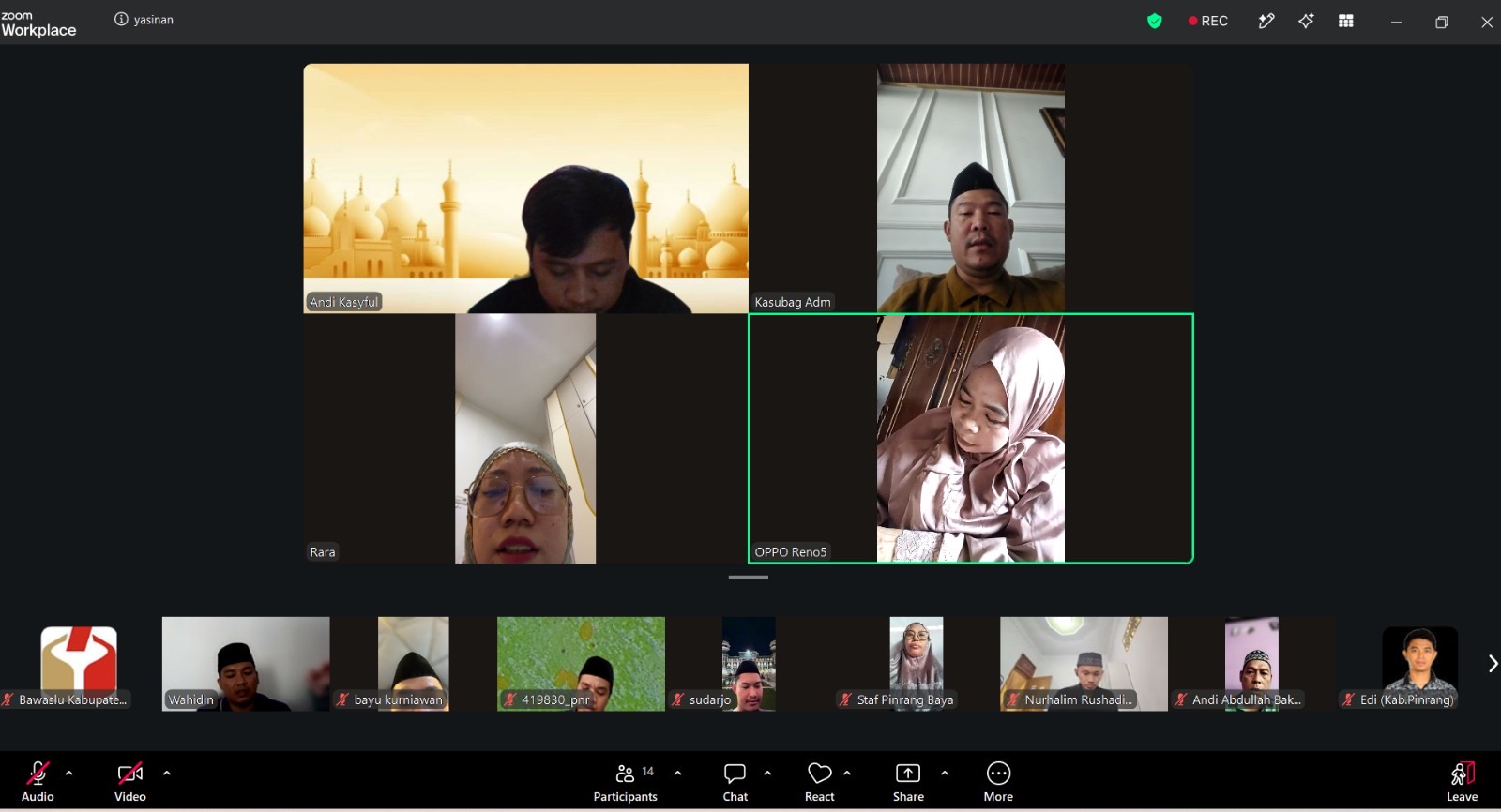The height and width of the screenshot is (812, 1501).
Task: Open the Chat panel
Action: pyautogui.click(x=735, y=783)
